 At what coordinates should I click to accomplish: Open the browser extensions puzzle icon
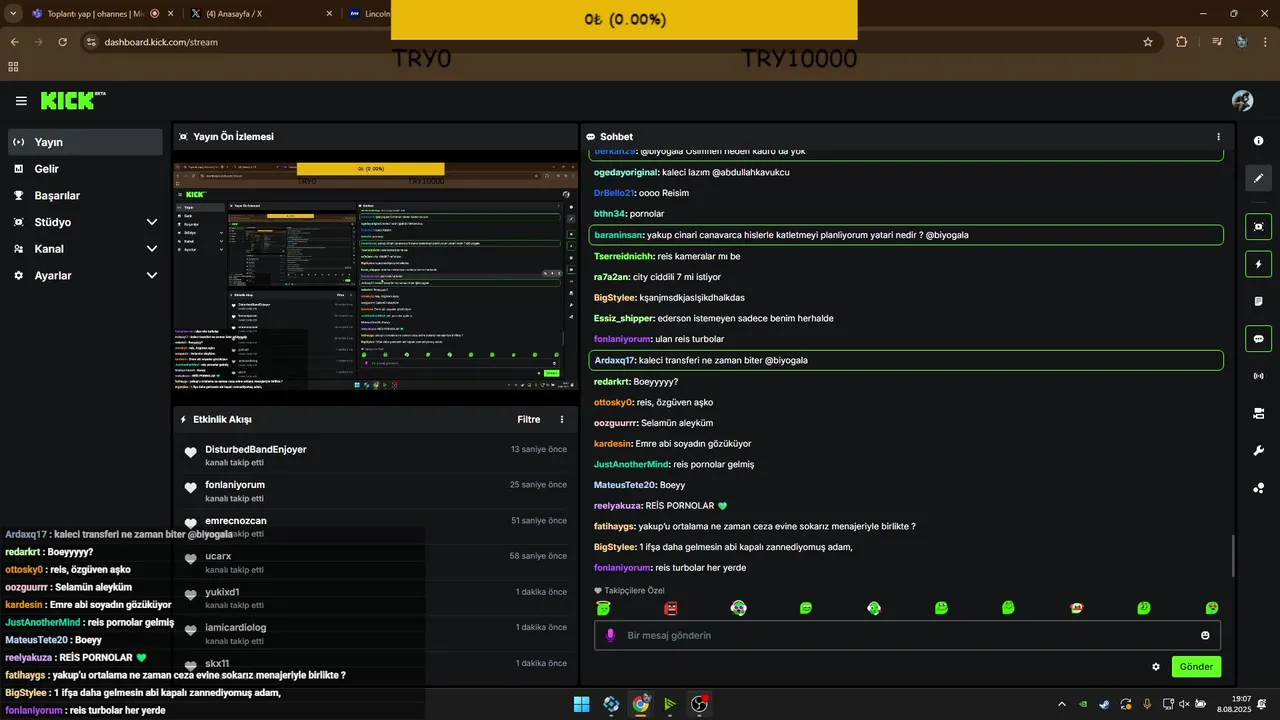coord(1182,42)
